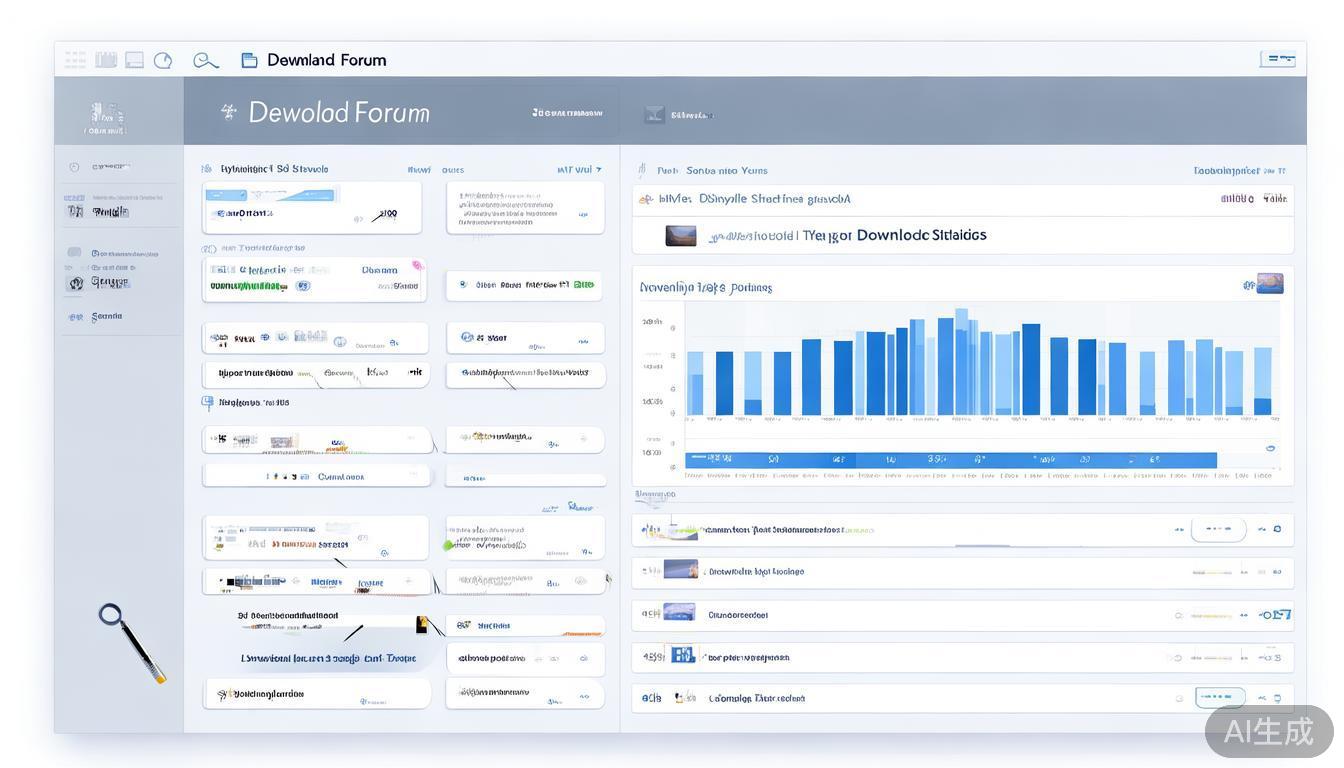Click the search key icon in top toolbar

click(205, 61)
